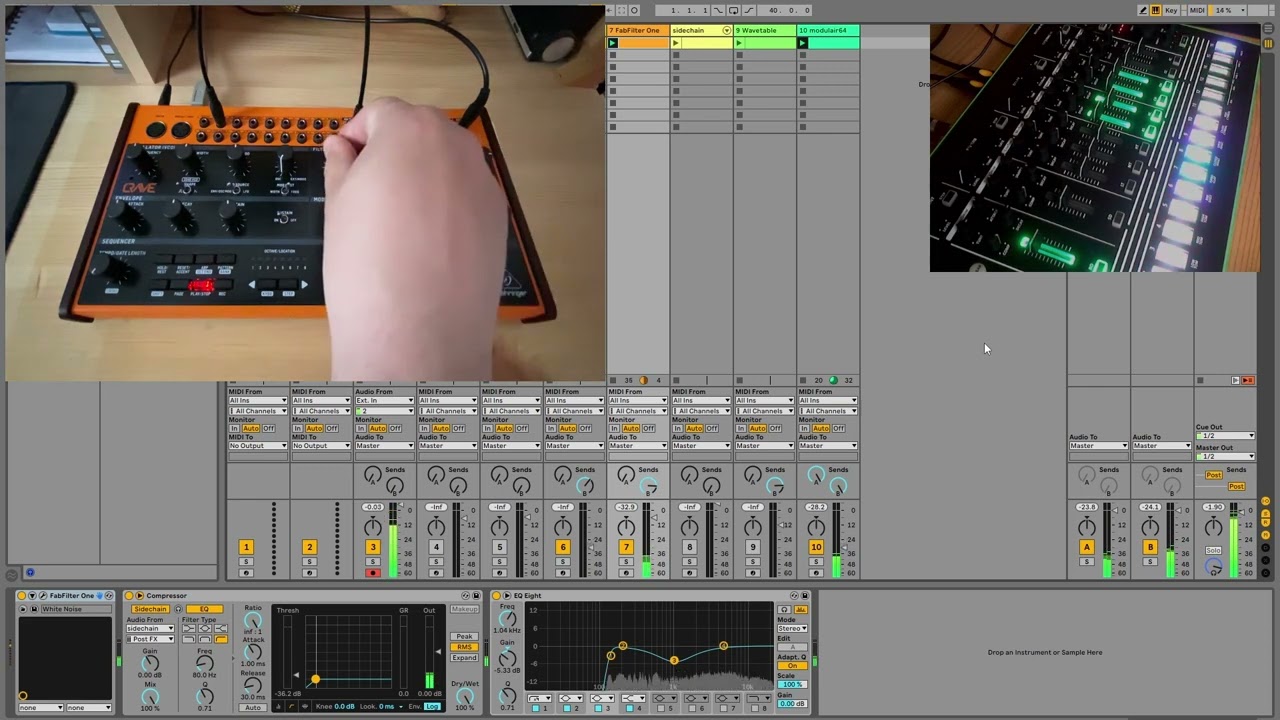Arm track 3 for recording
Screen dimensions: 1280x720
(x=373, y=573)
